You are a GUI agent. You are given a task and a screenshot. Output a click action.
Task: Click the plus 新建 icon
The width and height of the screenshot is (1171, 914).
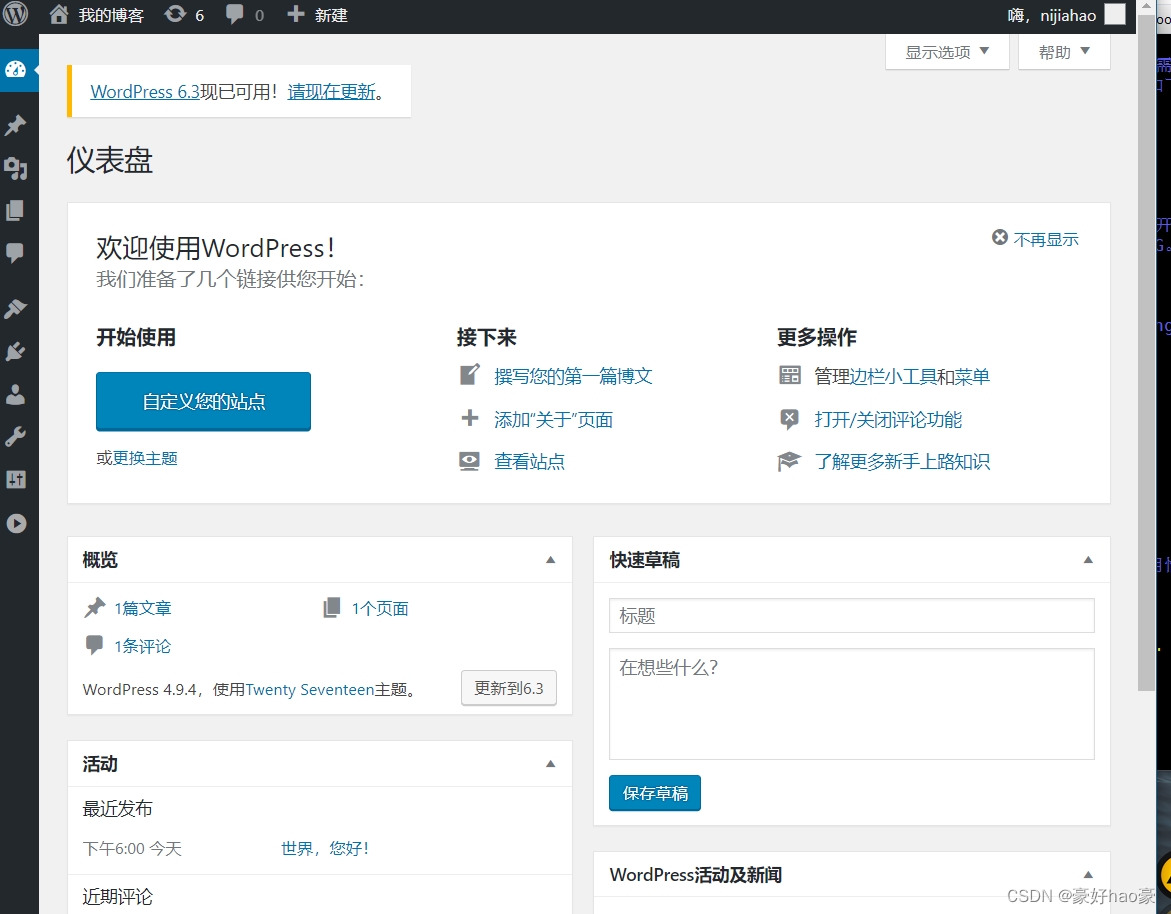(x=296, y=14)
